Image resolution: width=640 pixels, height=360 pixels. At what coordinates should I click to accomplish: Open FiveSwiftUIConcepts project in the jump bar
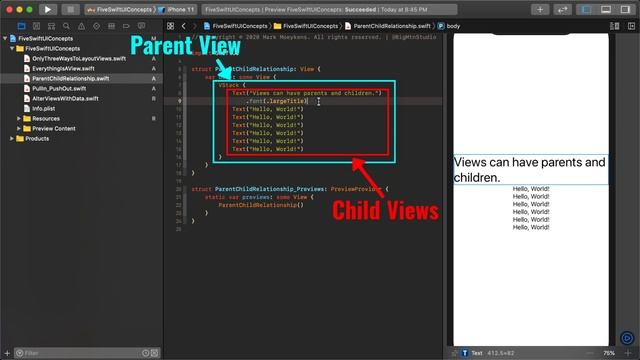click(235, 26)
